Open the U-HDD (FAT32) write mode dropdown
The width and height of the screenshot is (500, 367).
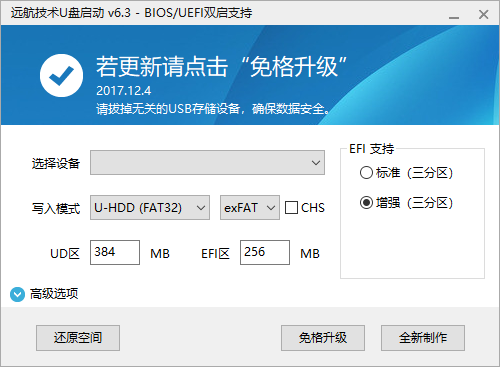[x=150, y=208]
